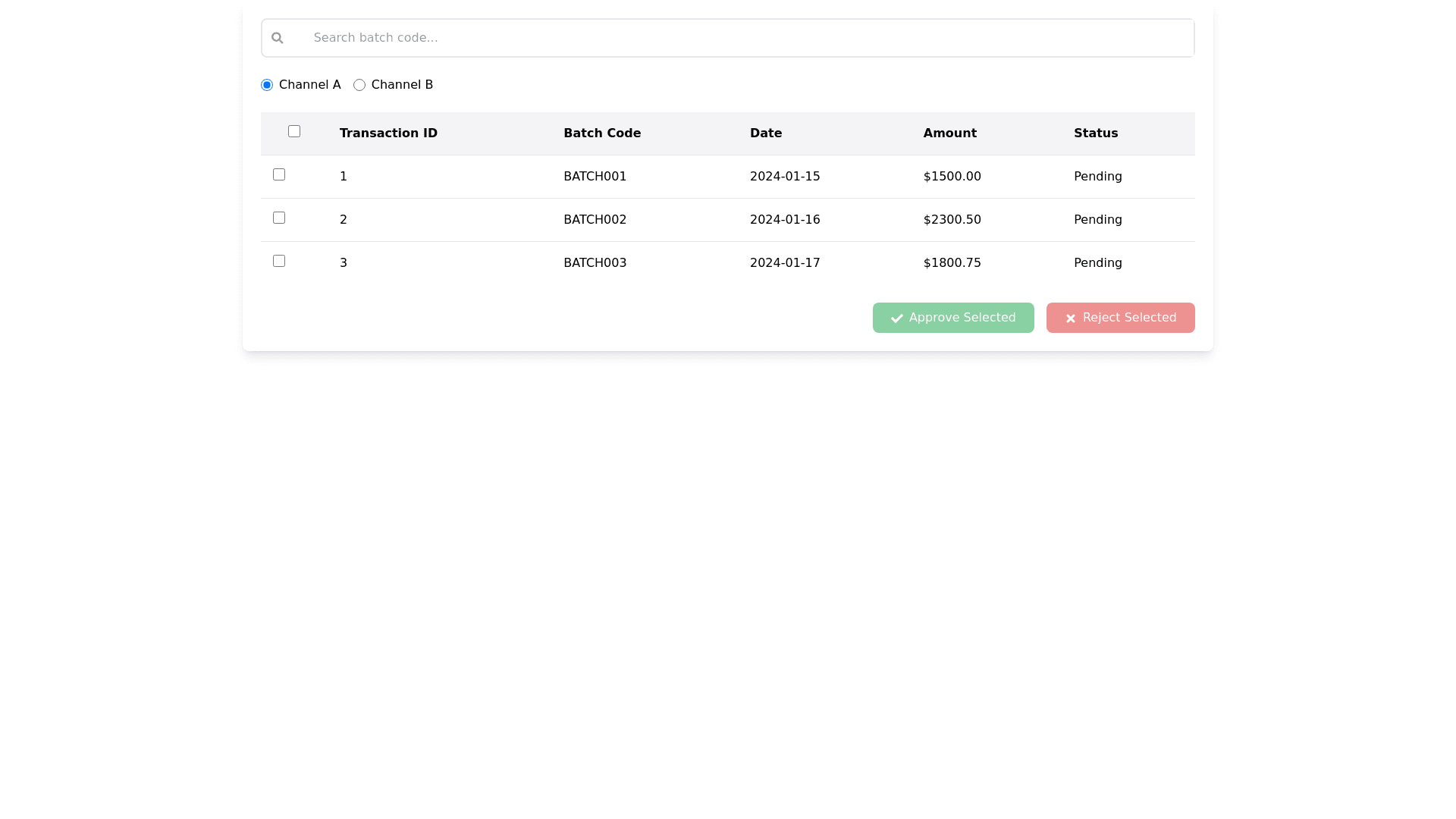
Task: Click the Date column header
Action: 765,133
